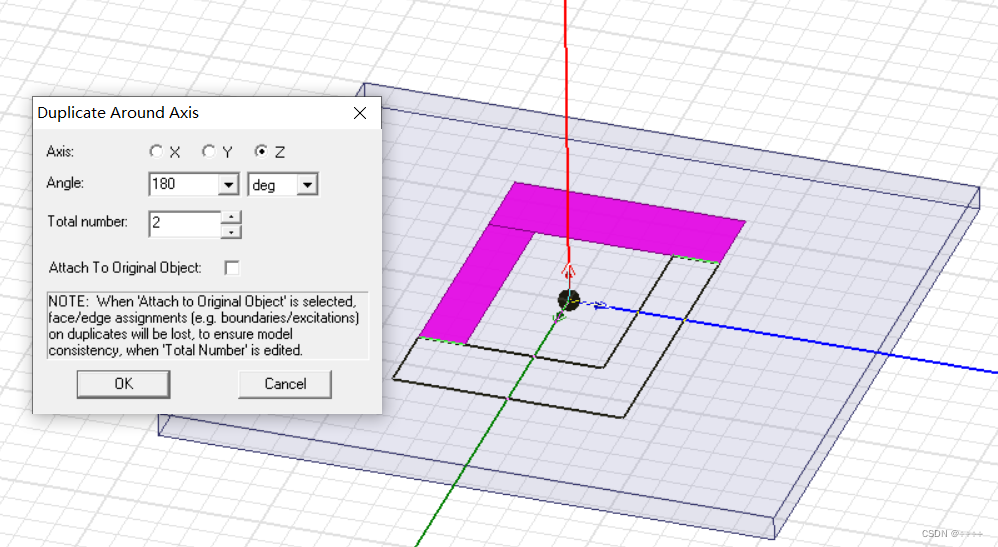Decrease Total number with down spinner arrow

231,231
